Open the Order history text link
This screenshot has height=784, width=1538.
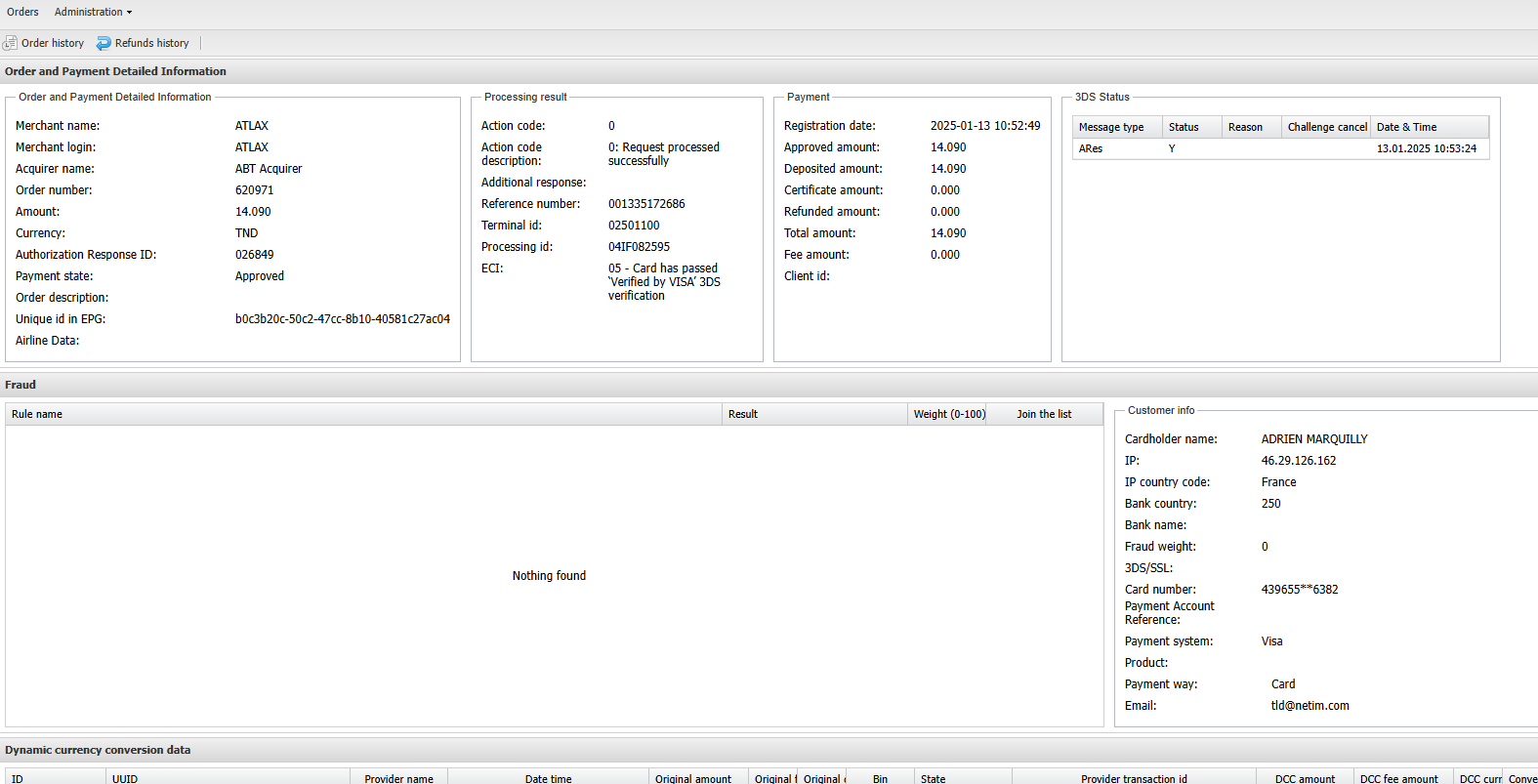pyautogui.click(x=53, y=43)
